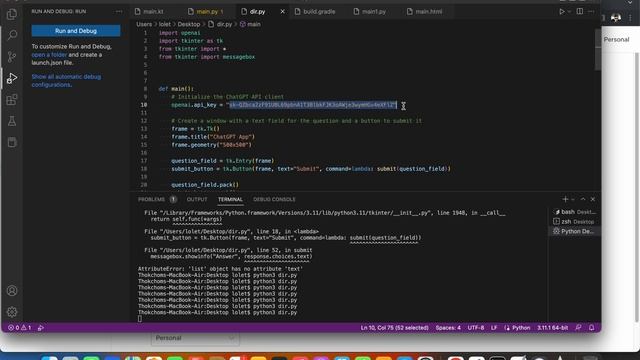Open the Manage gear icon
Viewport: 640px width, 360px height.
pyautogui.click(x=12, y=312)
